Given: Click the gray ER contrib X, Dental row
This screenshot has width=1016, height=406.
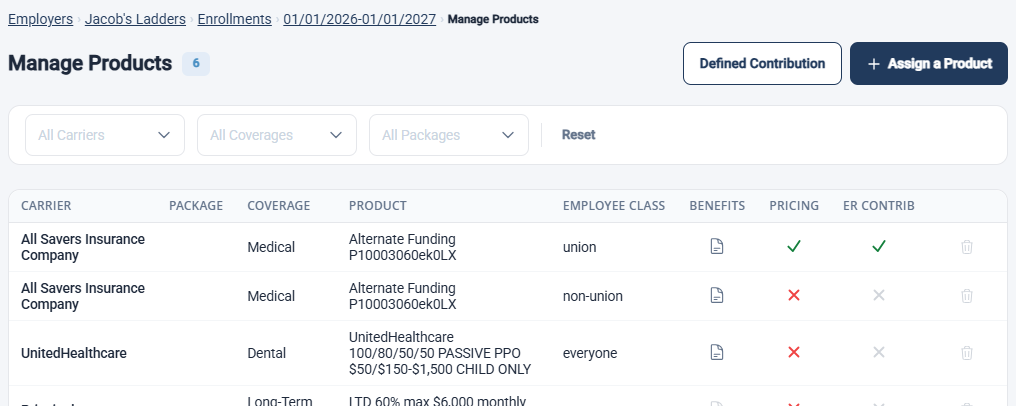Looking at the screenshot, I should [879, 353].
